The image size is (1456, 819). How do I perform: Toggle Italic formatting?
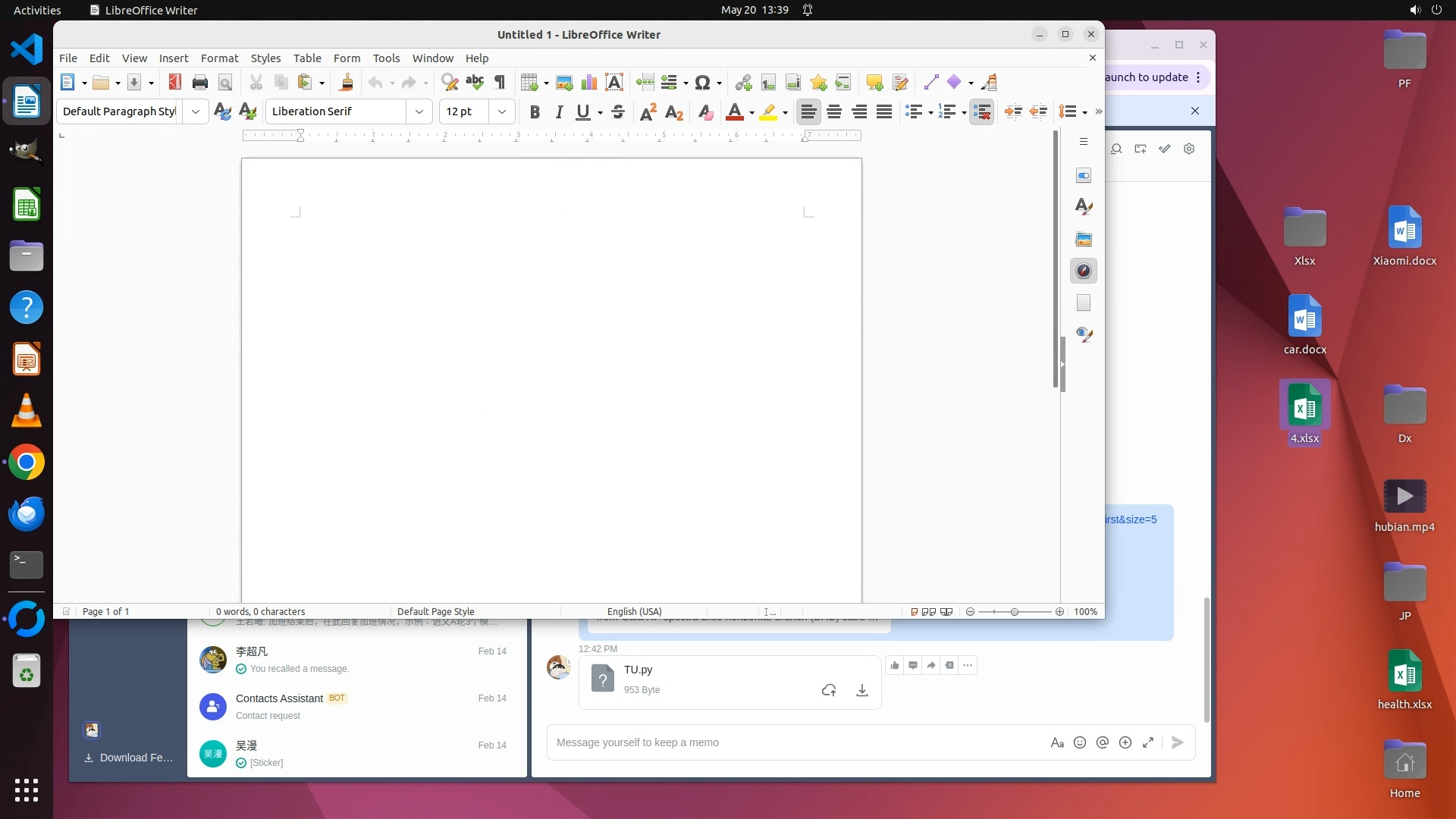pyautogui.click(x=559, y=112)
